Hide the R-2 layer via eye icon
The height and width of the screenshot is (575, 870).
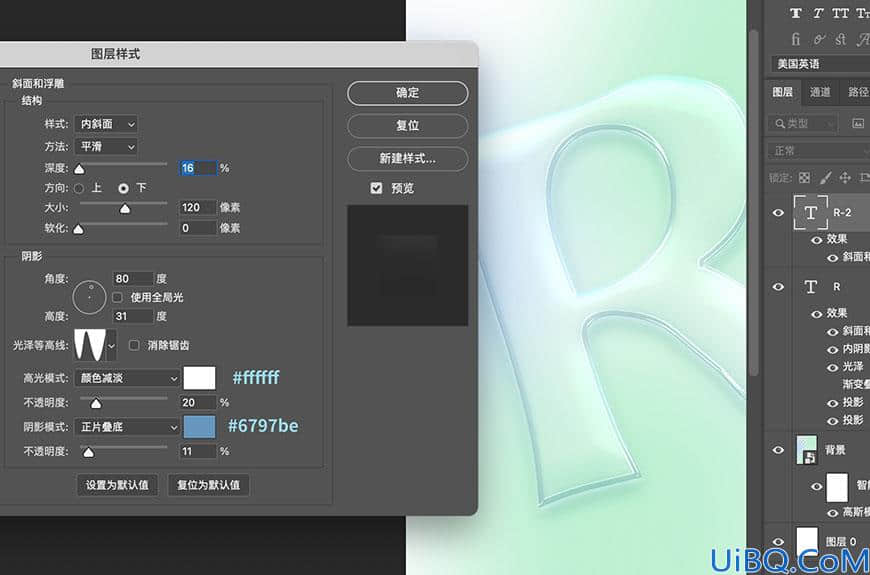click(x=778, y=213)
